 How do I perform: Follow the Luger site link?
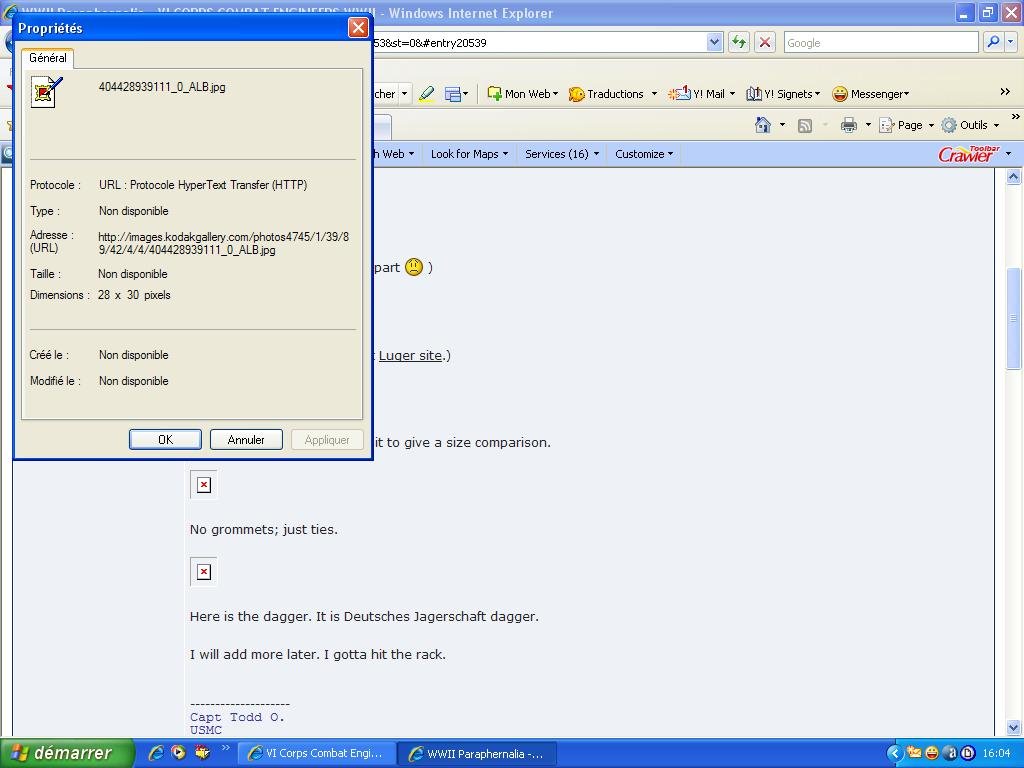coord(410,355)
